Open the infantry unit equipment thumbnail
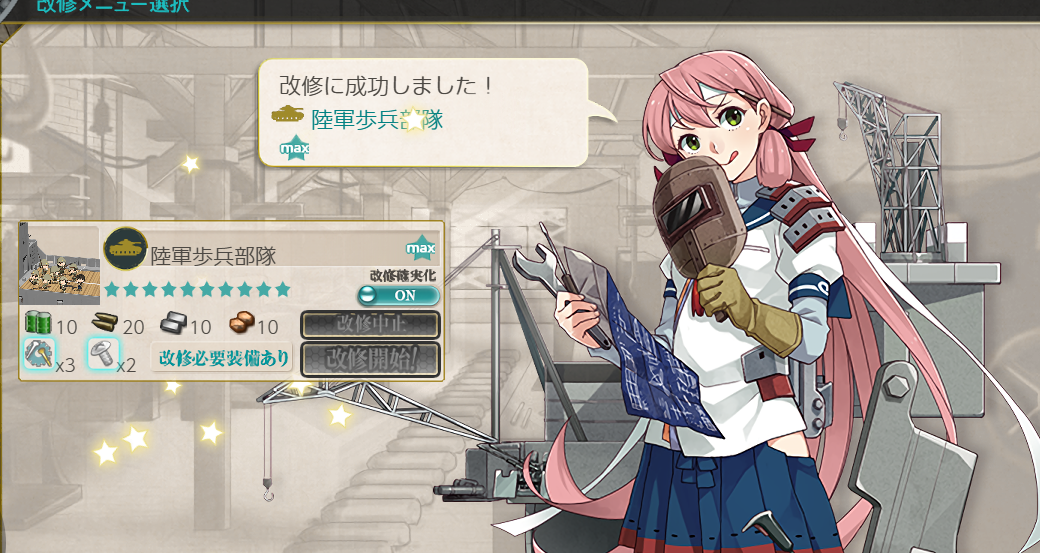This screenshot has height=553, width=1040. tap(59, 264)
